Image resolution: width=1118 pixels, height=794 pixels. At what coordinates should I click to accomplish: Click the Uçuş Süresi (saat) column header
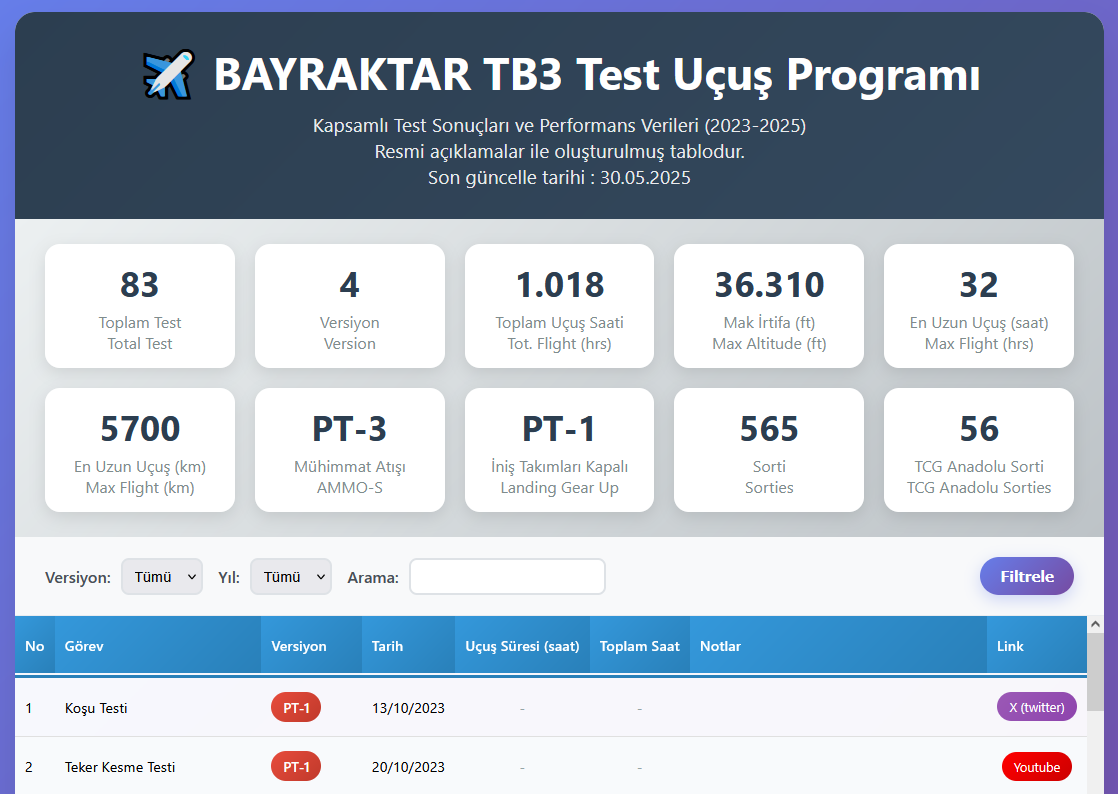[x=523, y=646]
